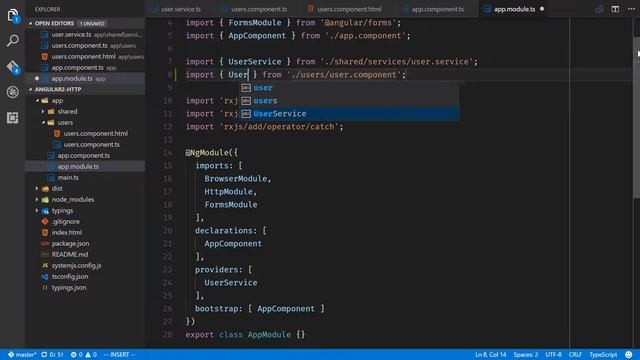The height and width of the screenshot is (360, 640).
Task: Open tsconfig.json in the file tree
Action: click(x=85, y=277)
